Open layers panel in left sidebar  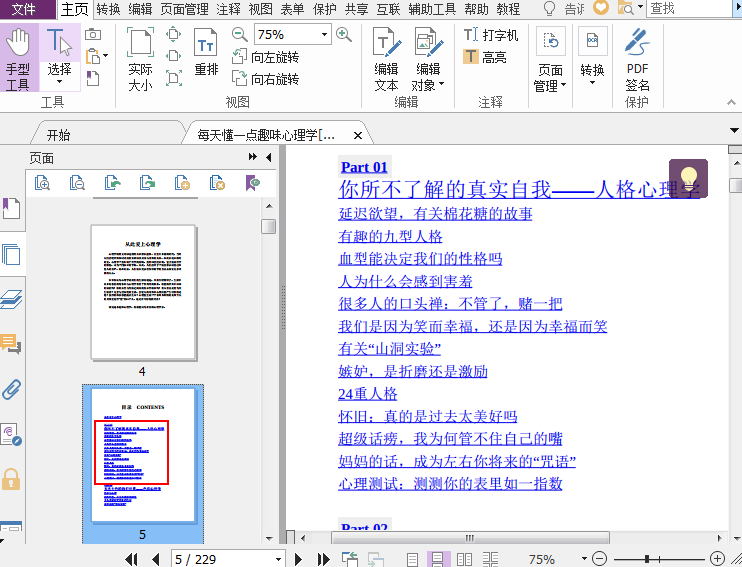[x=11, y=299]
